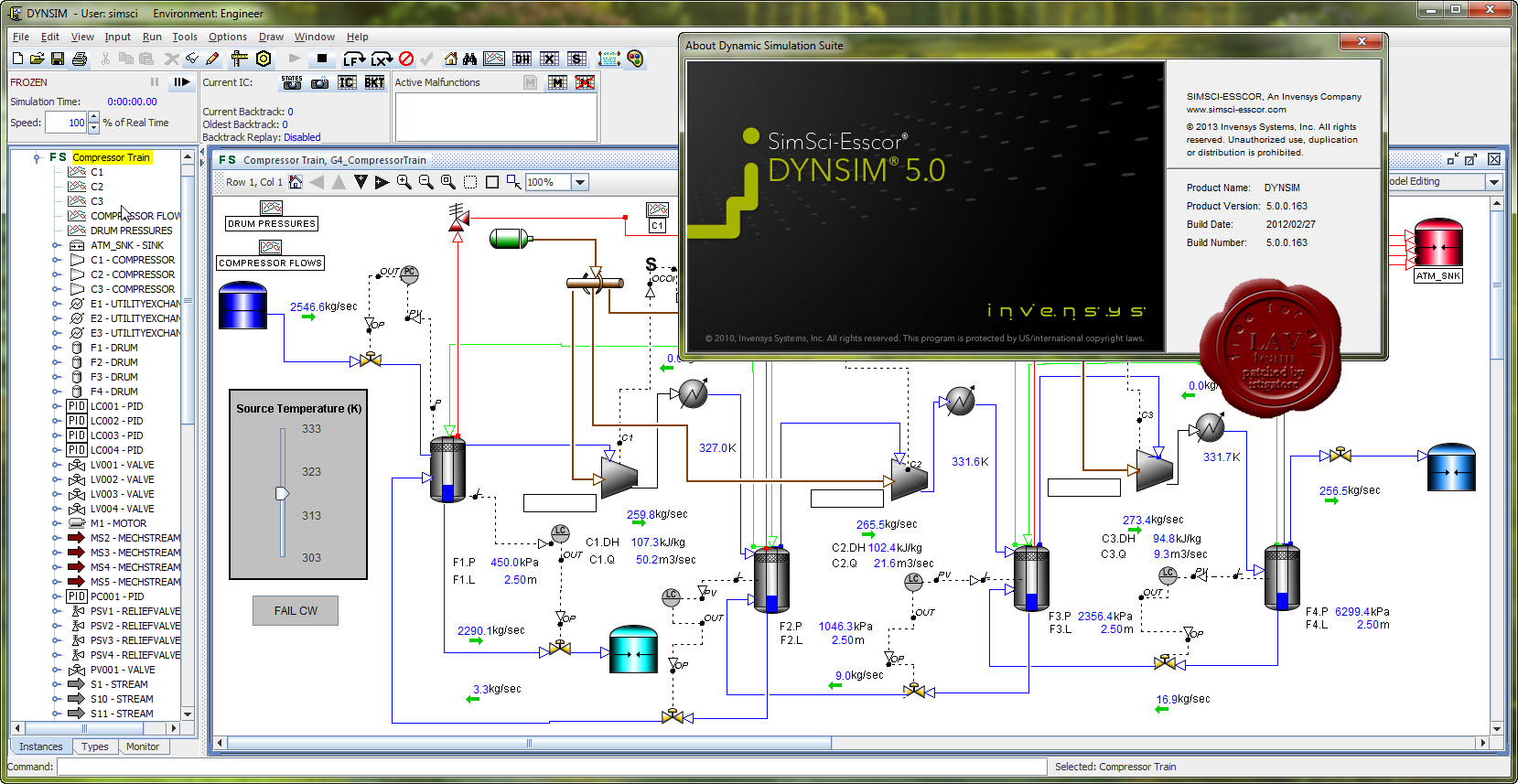The height and width of the screenshot is (784, 1518).
Task: Save the simulation using the floppy disk icon
Action: [x=58, y=59]
